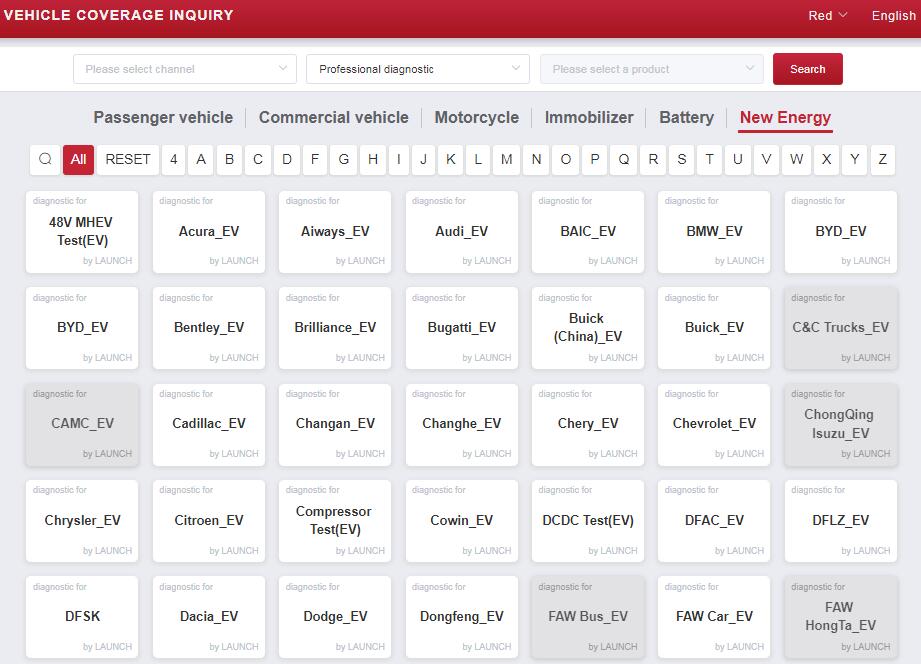
Task: Filter brands by letter D
Action: [287, 159]
